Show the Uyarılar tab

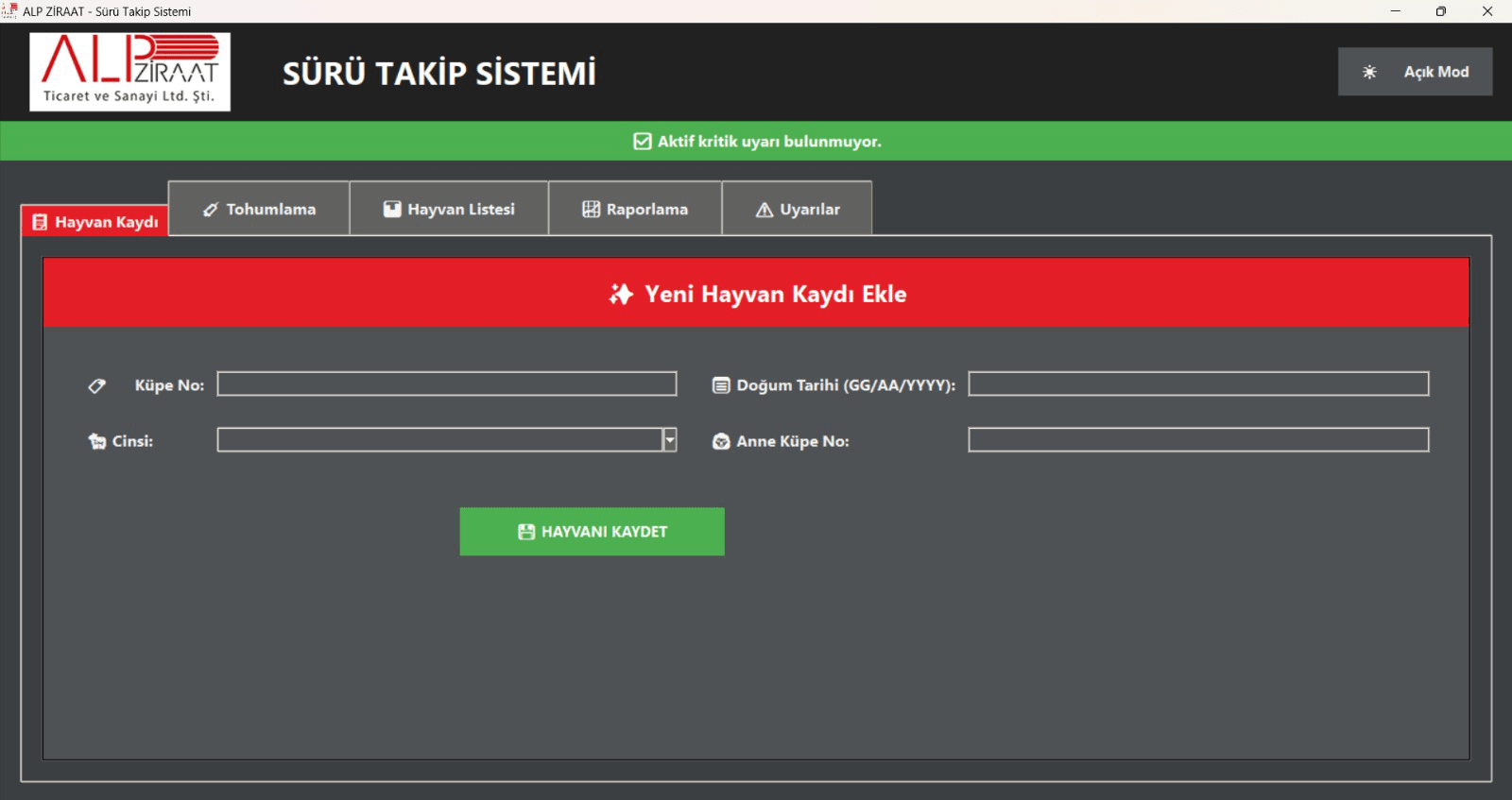tap(797, 209)
